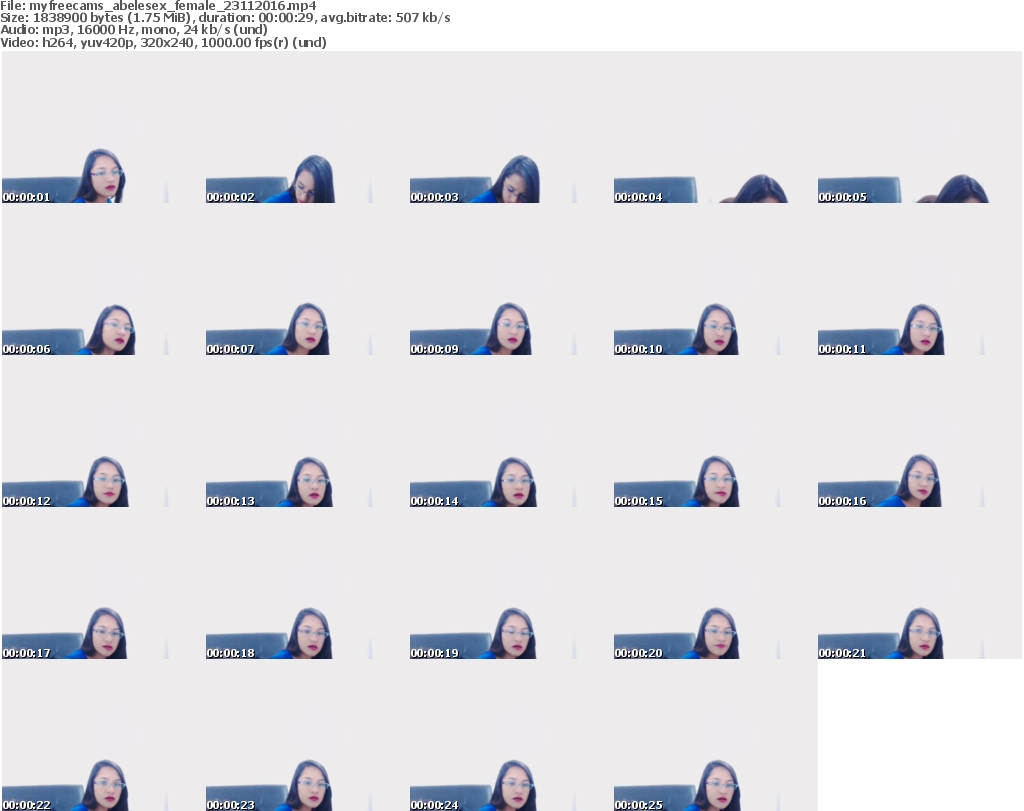Select the thumbnail stamped 00:00:15

point(716,431)
